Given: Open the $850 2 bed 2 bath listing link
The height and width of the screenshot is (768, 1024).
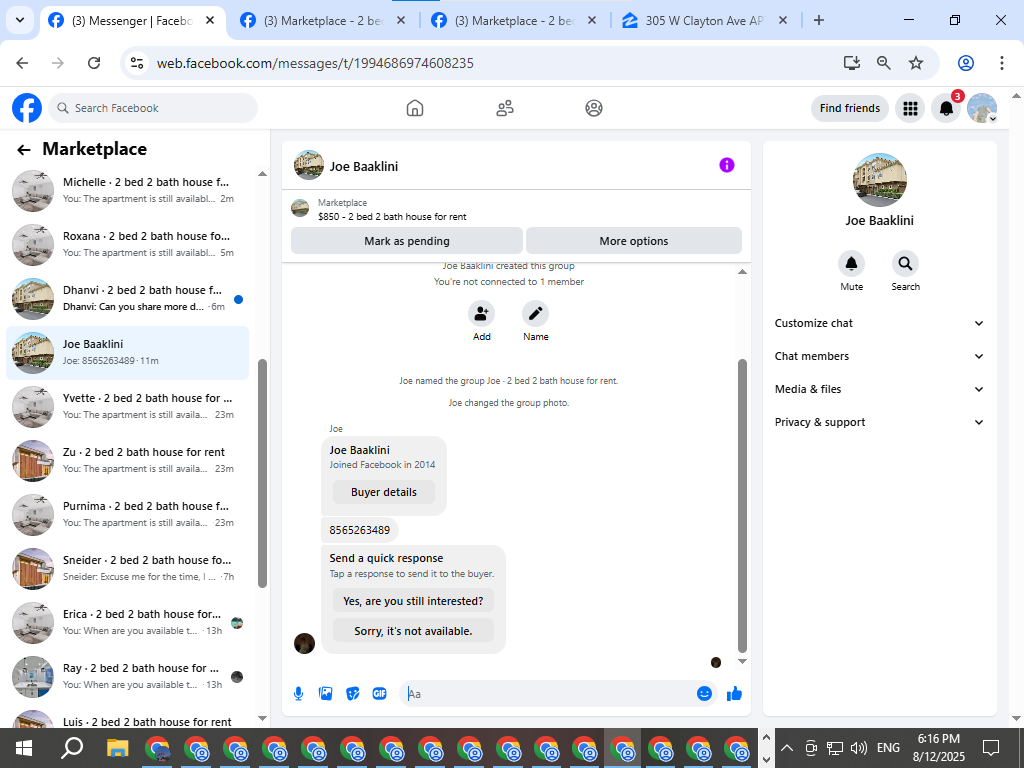Looking at the screenshot, I should pyautogui.click(x=392, y=216).
